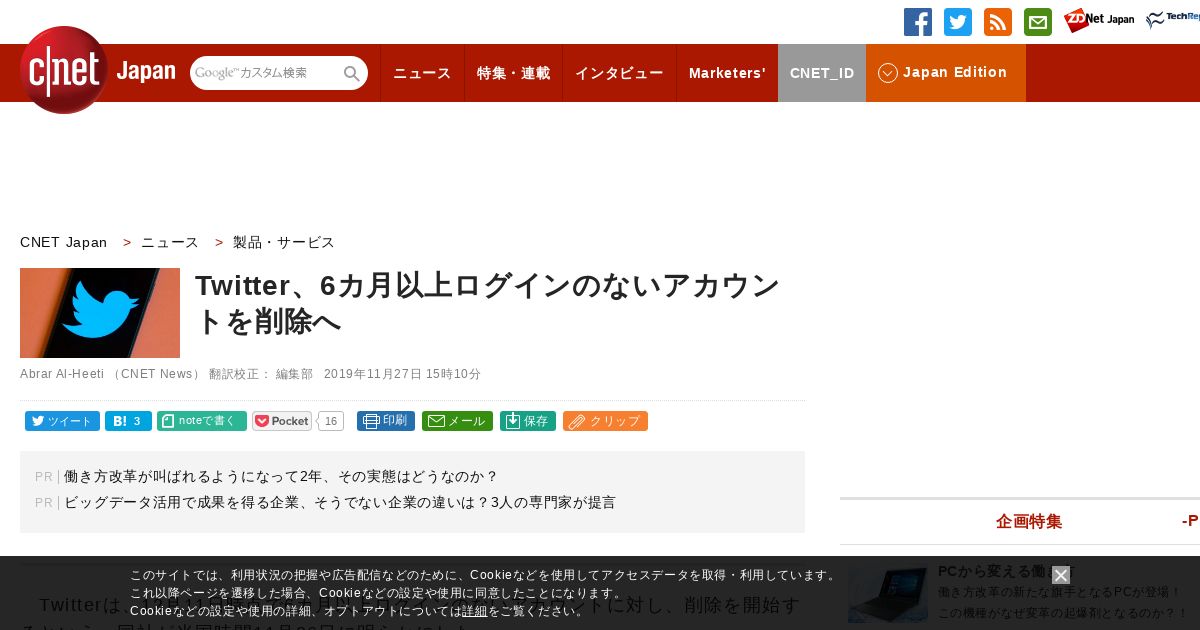Select the article headline about Twitter アカウント削除
This screenshot has height=630, width=1200.
point(487,303)
